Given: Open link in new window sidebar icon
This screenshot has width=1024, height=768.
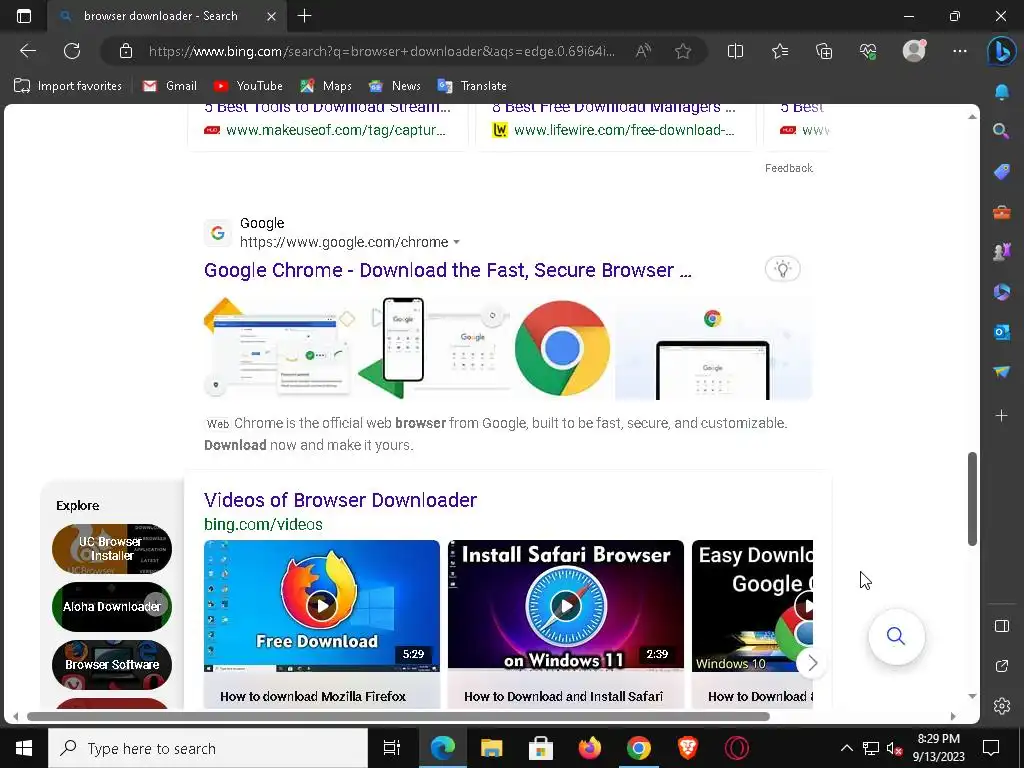Looking at the screenshot, I should pyautogui.click(x=1002, y=666).
